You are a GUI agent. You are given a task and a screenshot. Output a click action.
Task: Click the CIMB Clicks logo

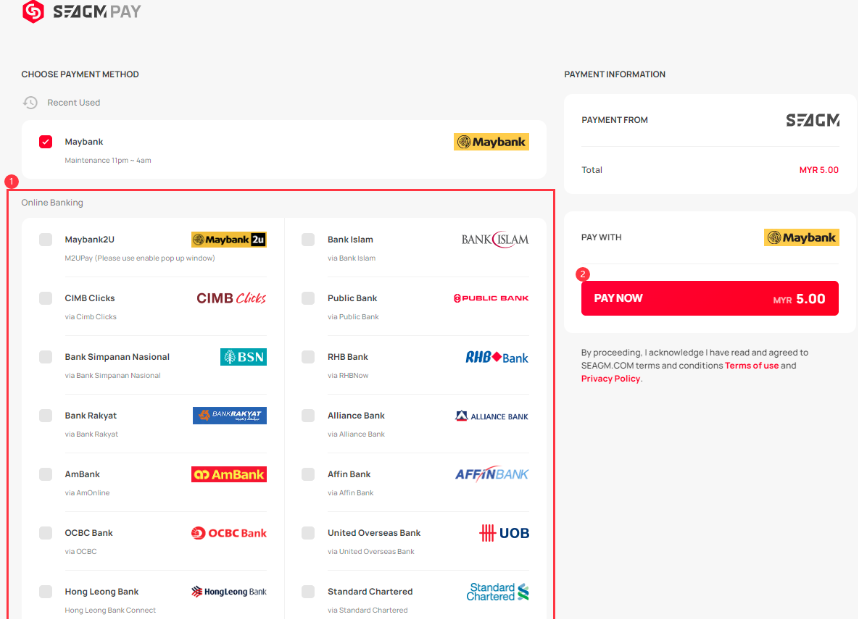point(231,298)
